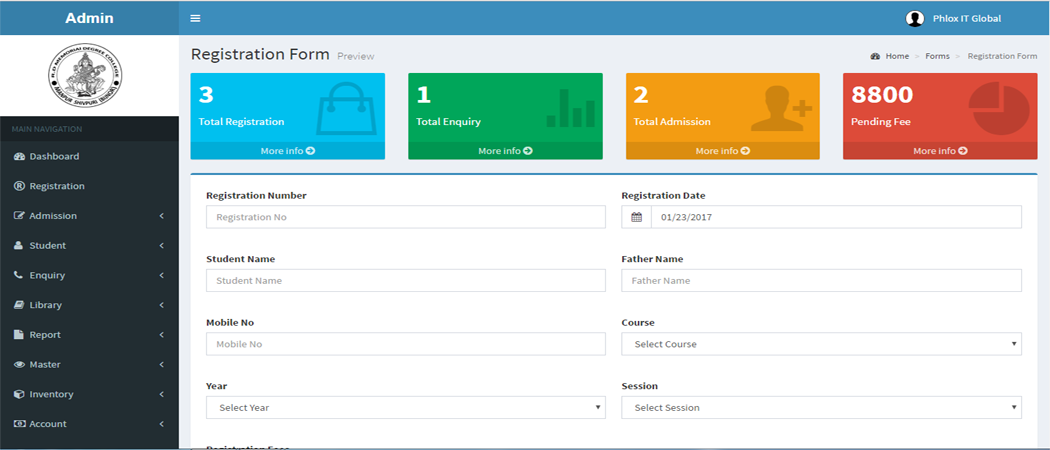Focus the Mobile No text field

pyautogui.click(x=405, y=344)
